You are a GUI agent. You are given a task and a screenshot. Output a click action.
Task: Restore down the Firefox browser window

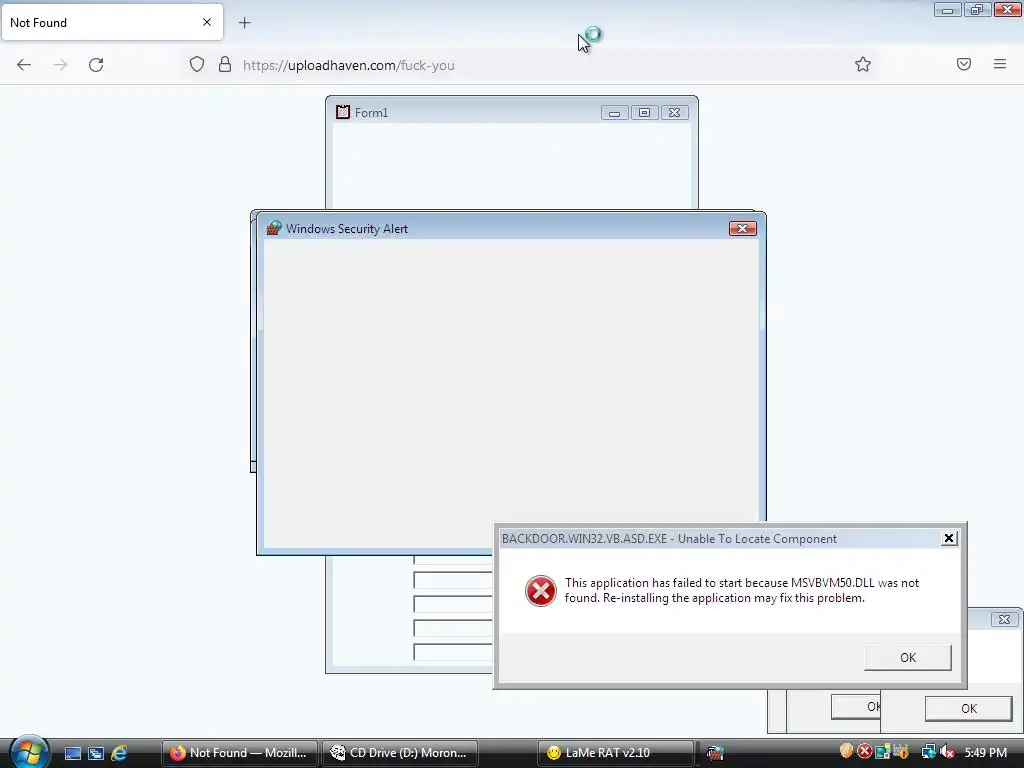977,10
